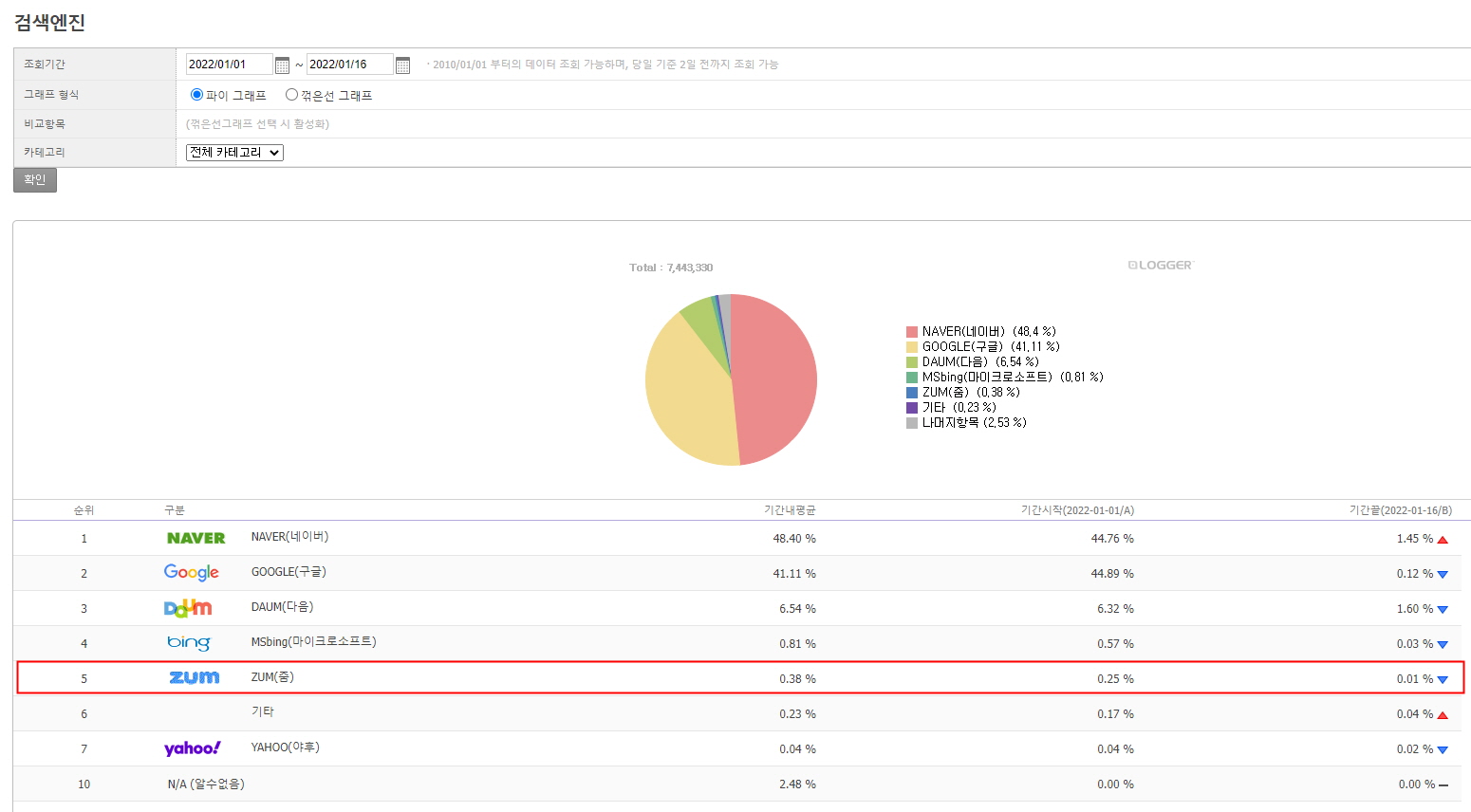Click the 2.48 % value in N/A row
Viewport: 1471px width, 812px height.
tap(797, 784)
